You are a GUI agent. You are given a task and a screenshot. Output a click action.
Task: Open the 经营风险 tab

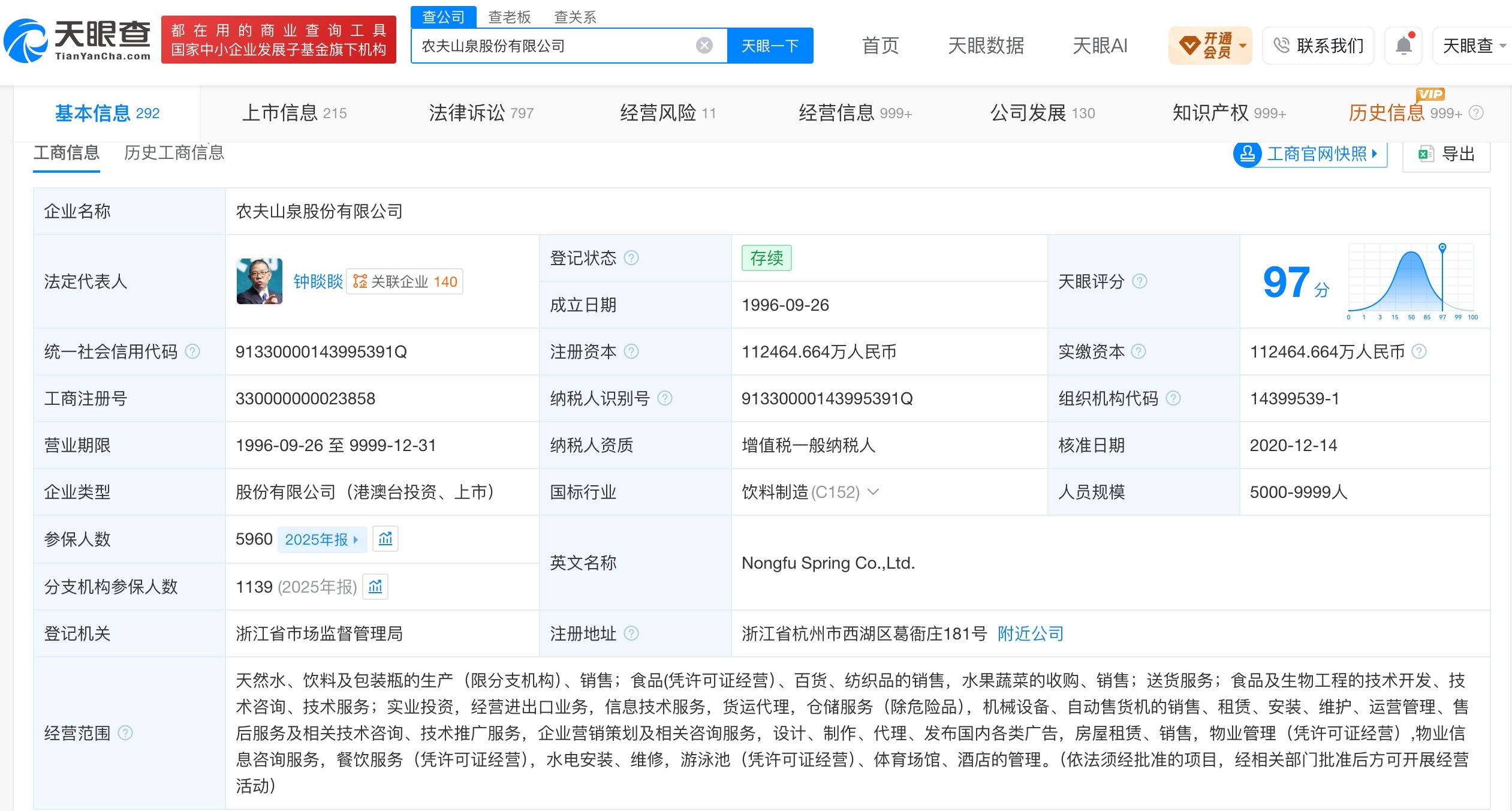pyautogui.click(x=668, y=113)
